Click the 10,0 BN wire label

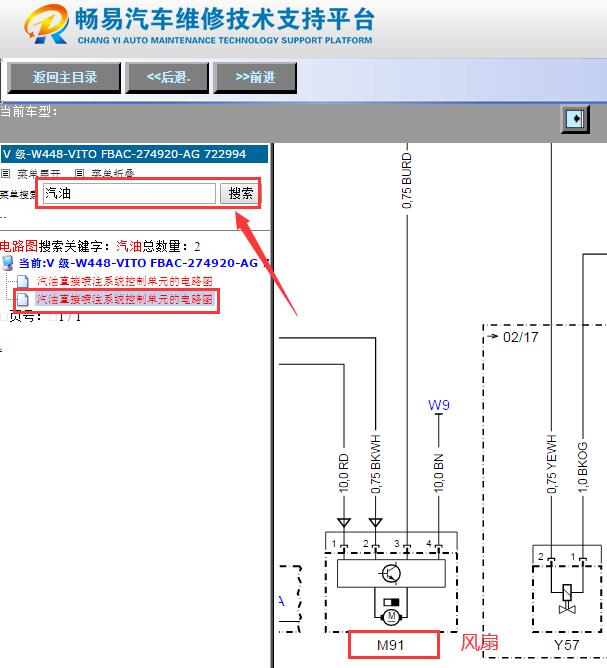point(439,473)
